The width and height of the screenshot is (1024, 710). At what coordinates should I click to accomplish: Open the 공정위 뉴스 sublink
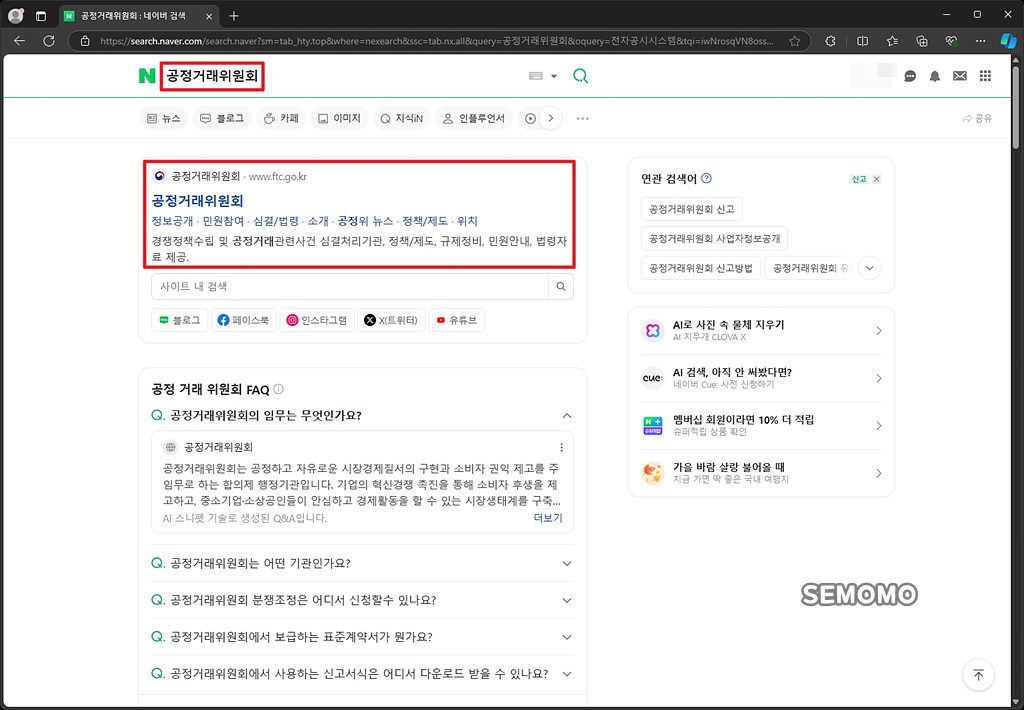coord(365,221)
